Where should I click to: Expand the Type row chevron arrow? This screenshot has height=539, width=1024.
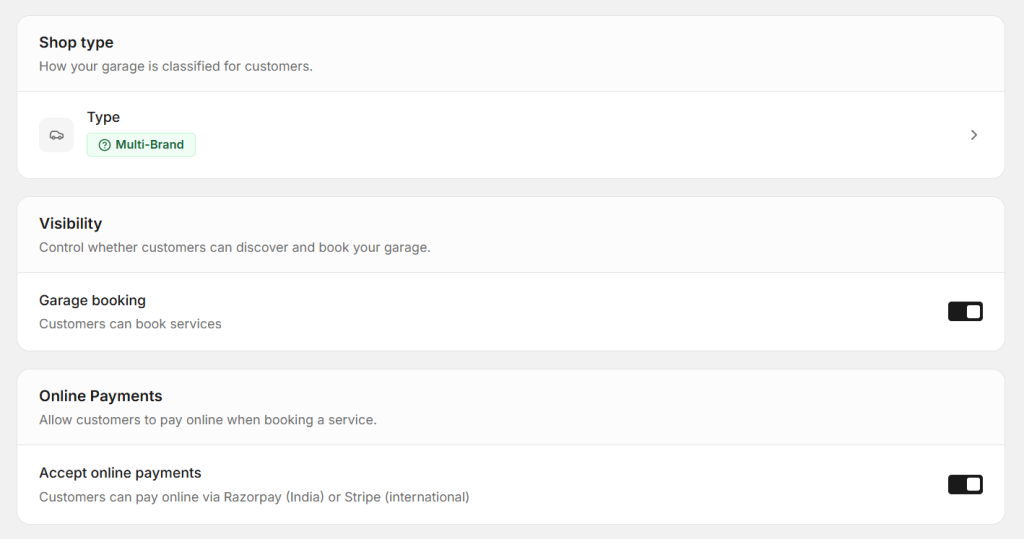(x=974, y=135)
